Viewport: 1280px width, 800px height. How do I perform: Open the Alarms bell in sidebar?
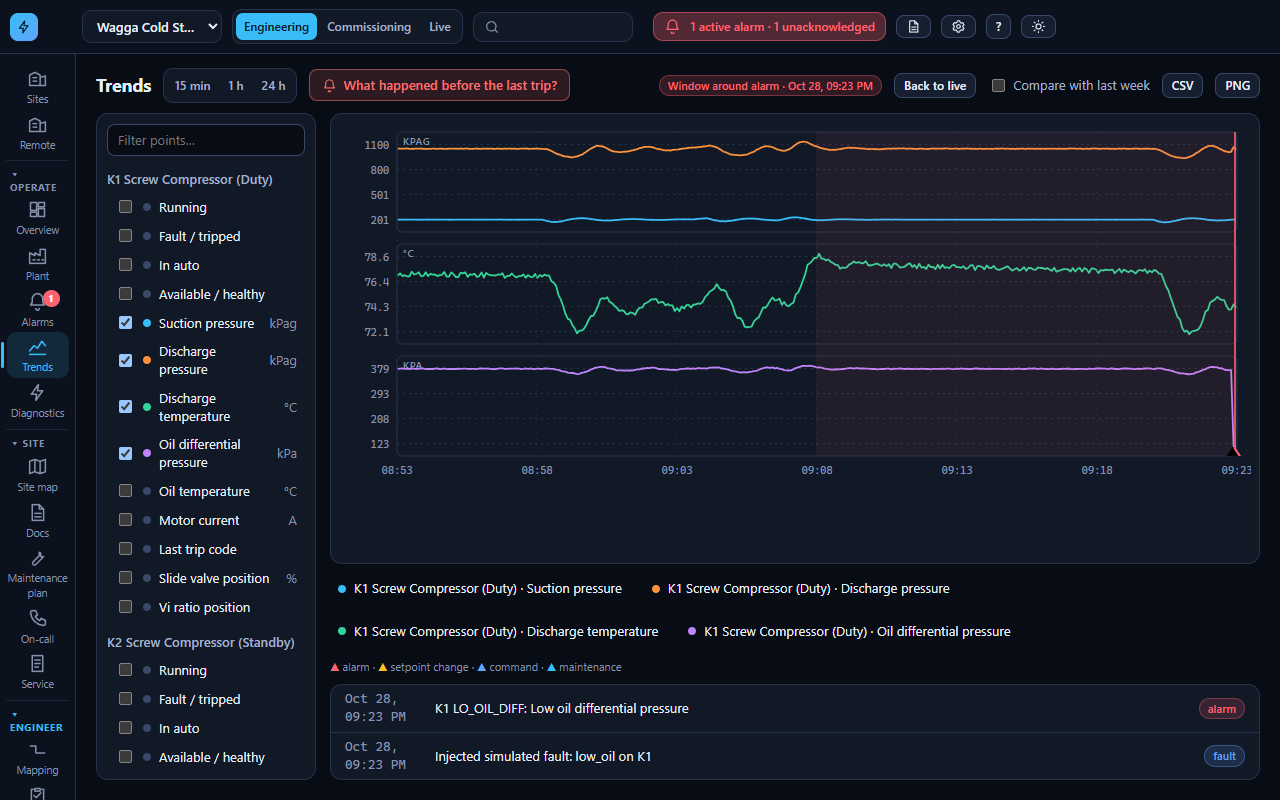pos(37,310)
